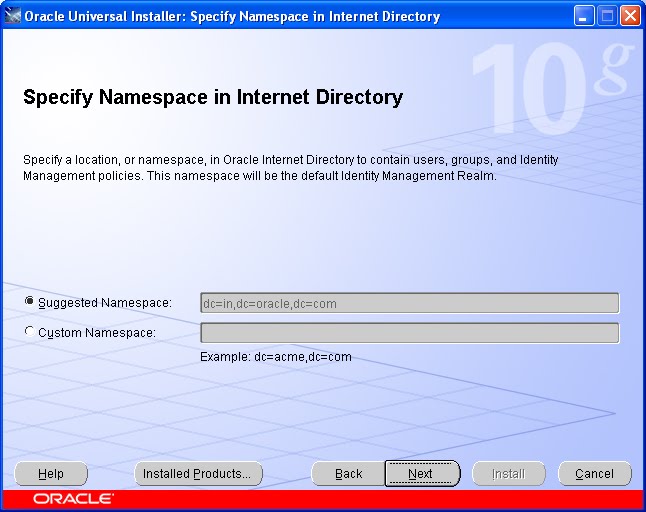Close the Oracle Universal Installer window
The image size is (646, 512).
point(631,16)
